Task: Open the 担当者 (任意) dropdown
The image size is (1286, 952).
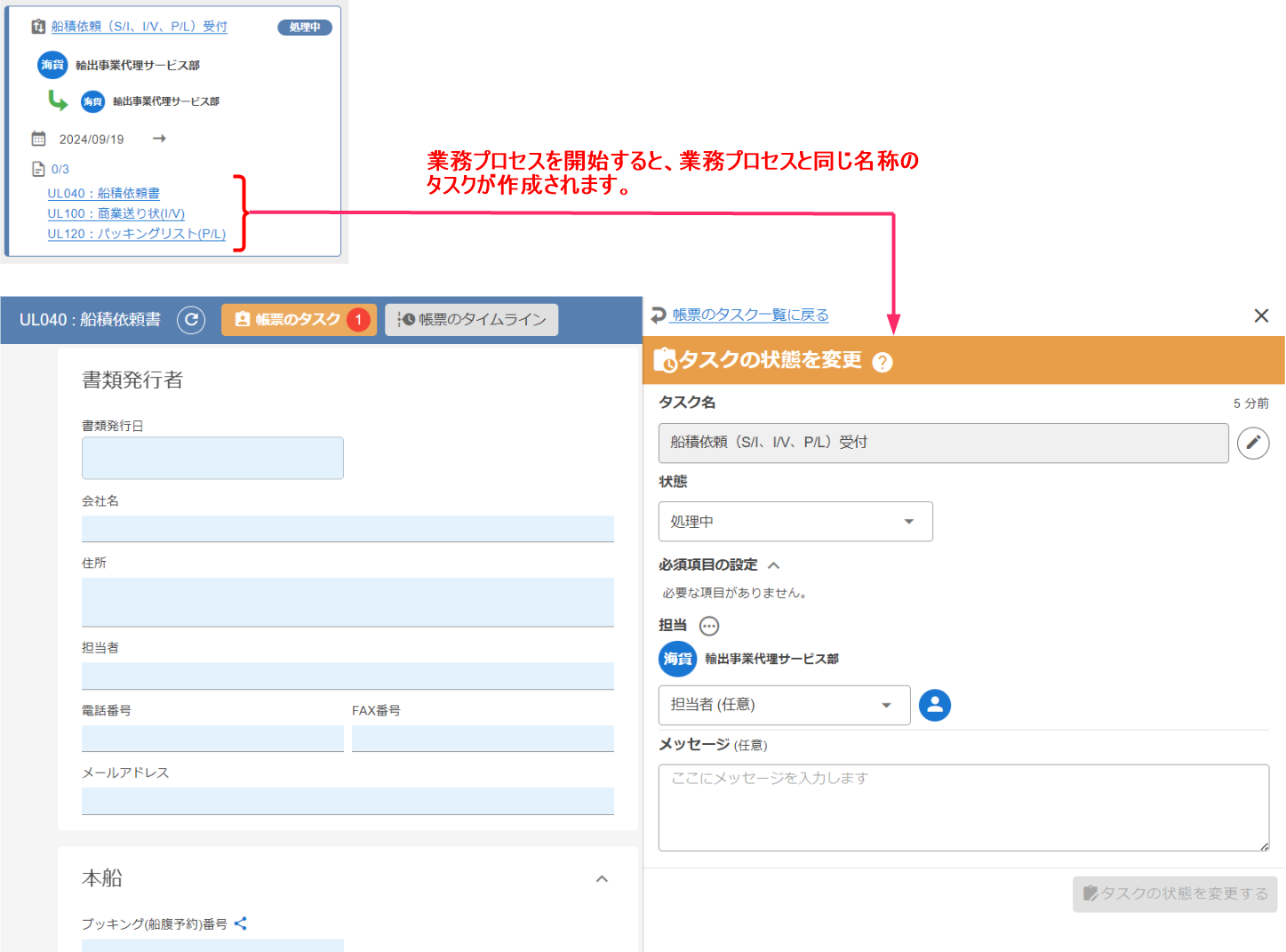Action: pos(783,705)
